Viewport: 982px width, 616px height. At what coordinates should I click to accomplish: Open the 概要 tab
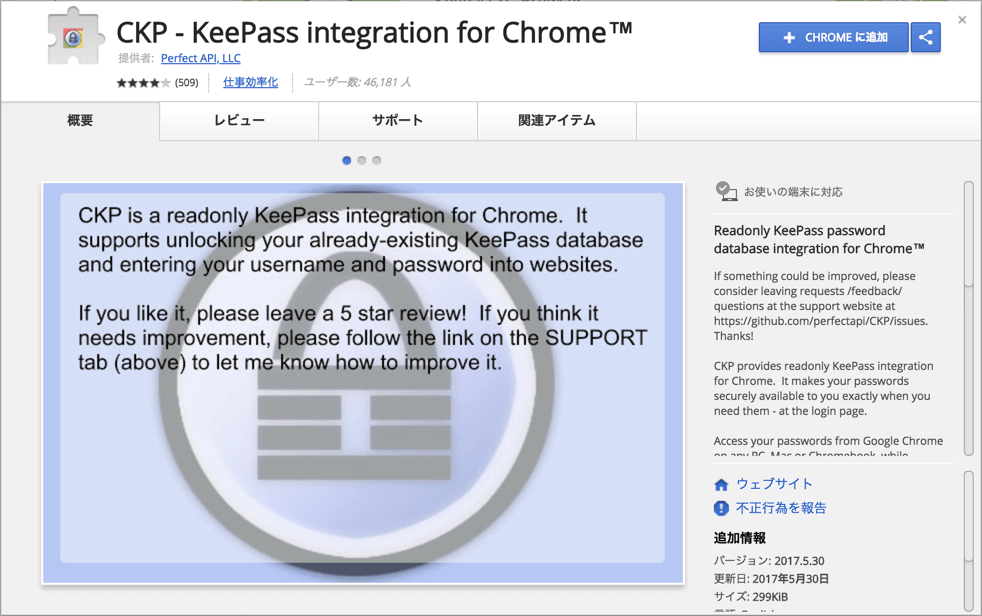80,121
